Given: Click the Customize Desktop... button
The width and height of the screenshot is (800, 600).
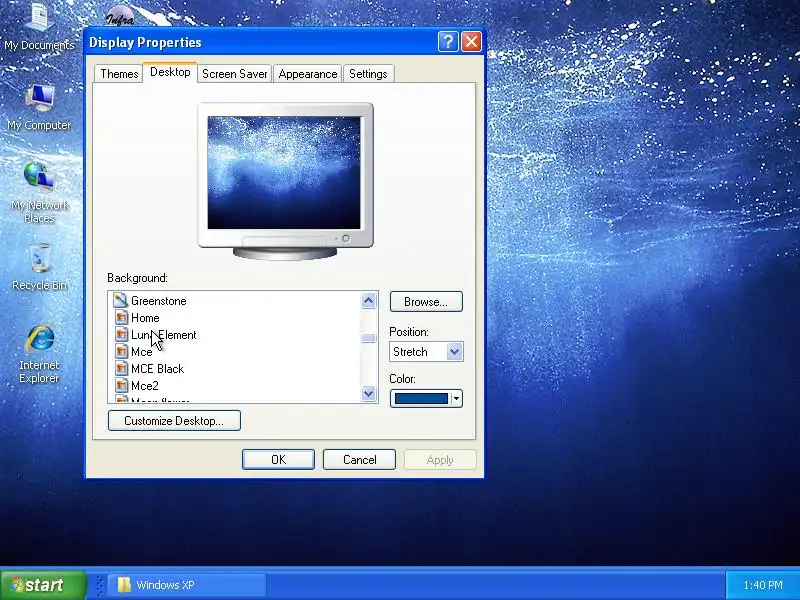Looking at the screenshot, I should 174,420.
